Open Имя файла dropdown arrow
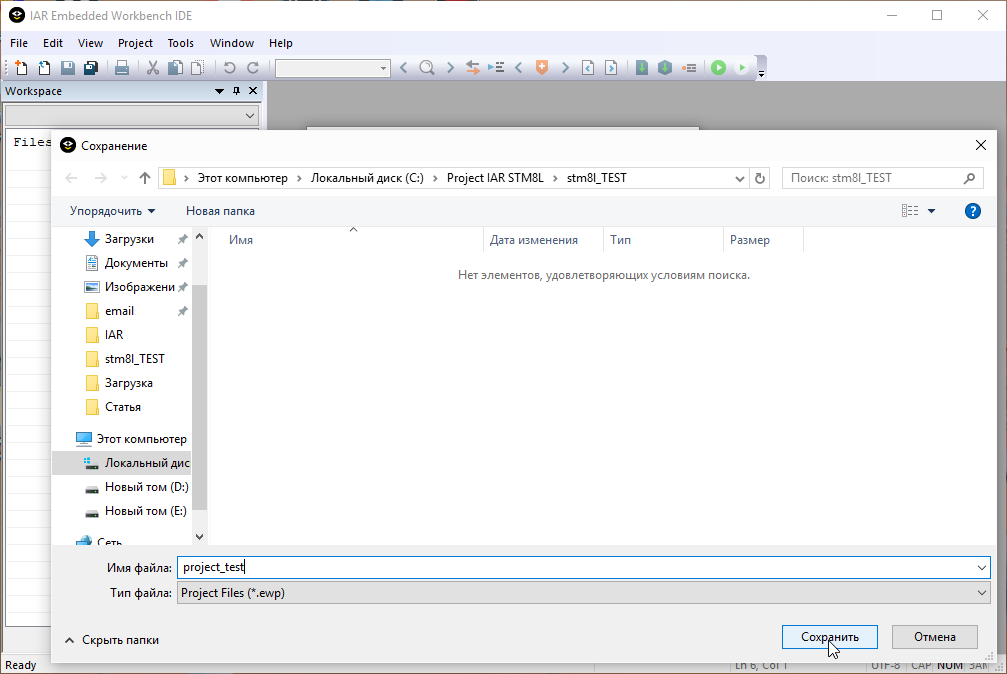1007x674 pixels. 981,567
